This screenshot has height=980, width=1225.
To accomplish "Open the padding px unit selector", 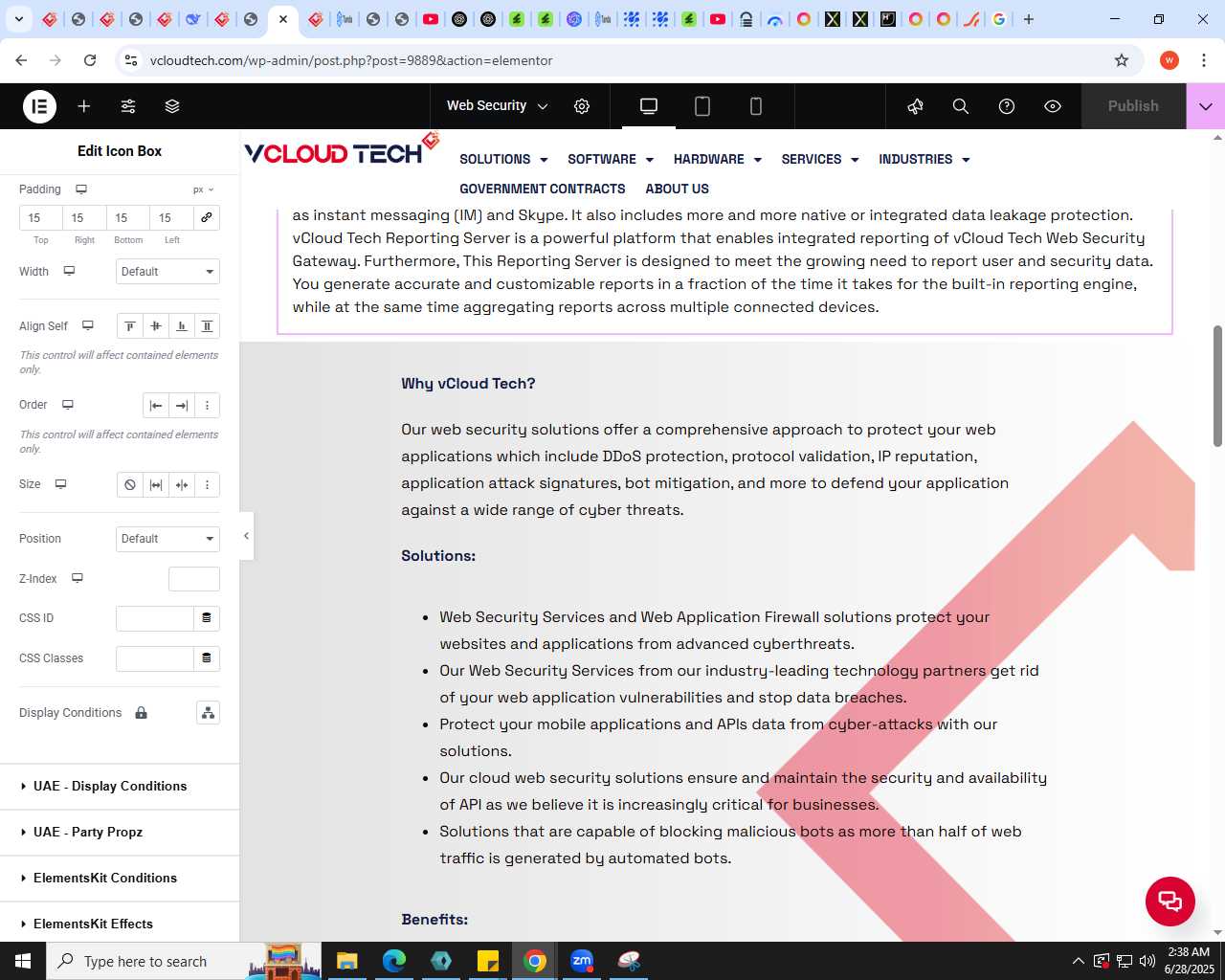I will pos(203,189).
